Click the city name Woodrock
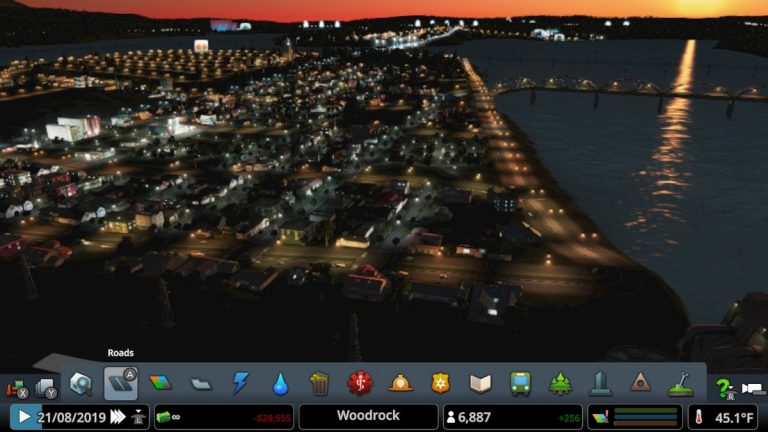Viewport: 768px width, 432px height. tap(368, 416)
